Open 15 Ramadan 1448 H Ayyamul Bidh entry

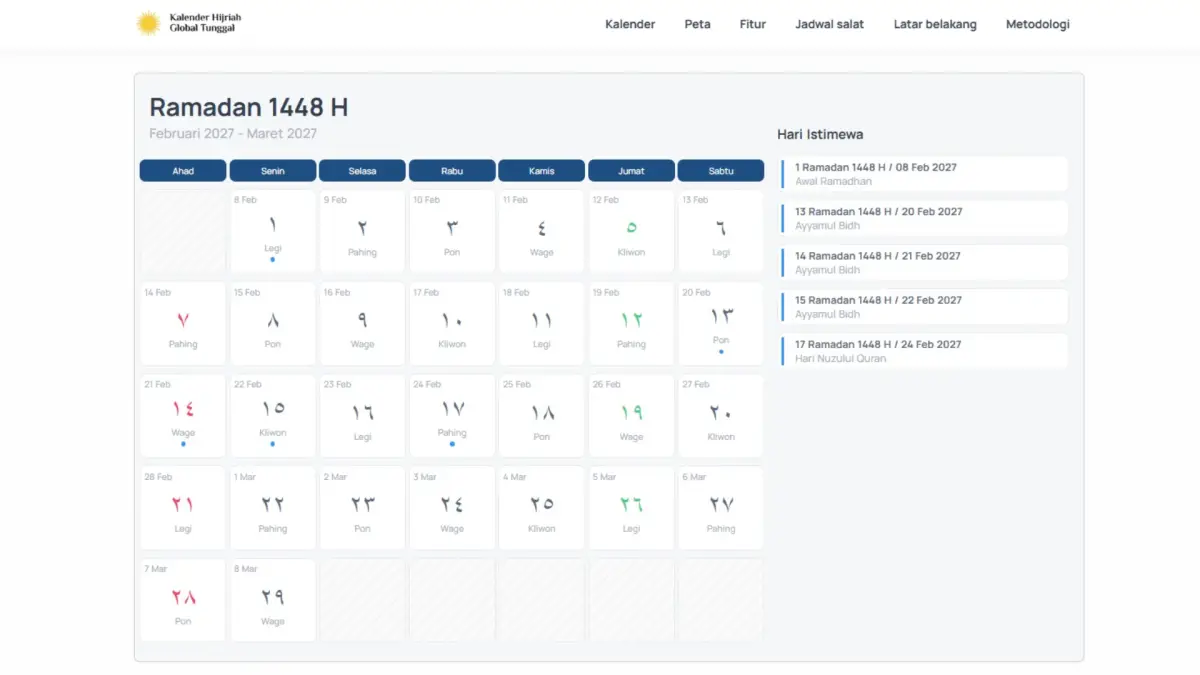pyautogui.click(x=924, y=306)
